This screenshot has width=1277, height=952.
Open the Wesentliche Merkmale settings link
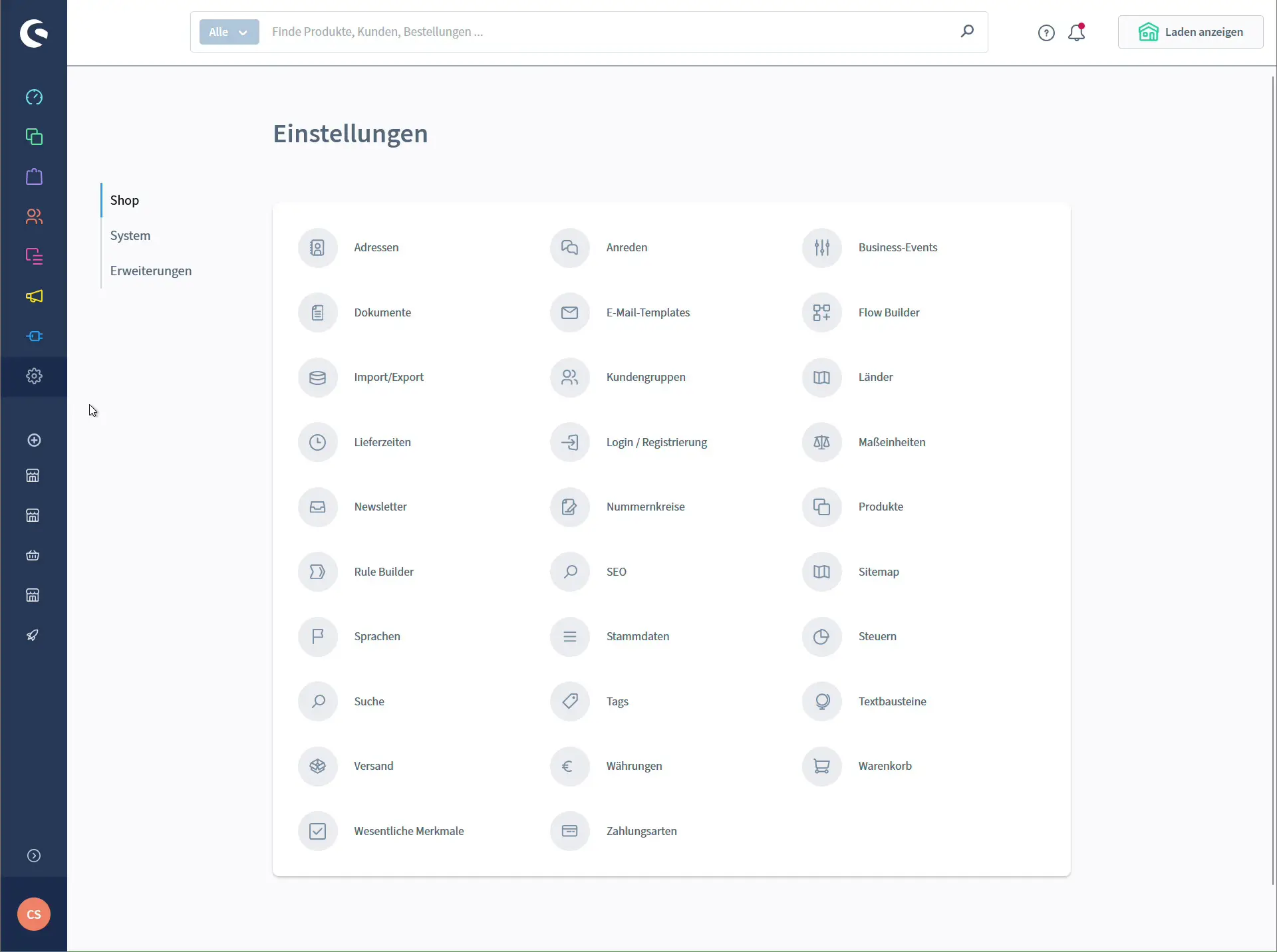coord(409,831)
